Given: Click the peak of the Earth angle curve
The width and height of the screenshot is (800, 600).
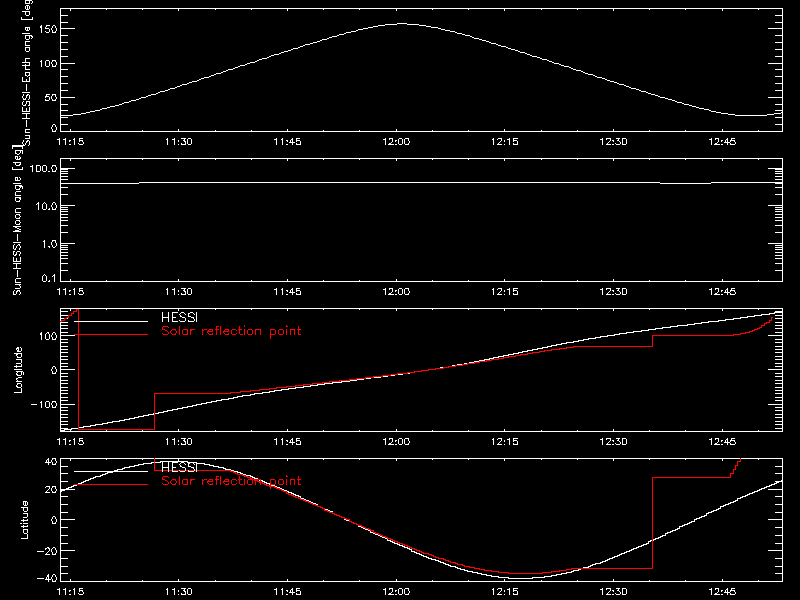Looking at the screenshot, I should (x=403, y=23).
